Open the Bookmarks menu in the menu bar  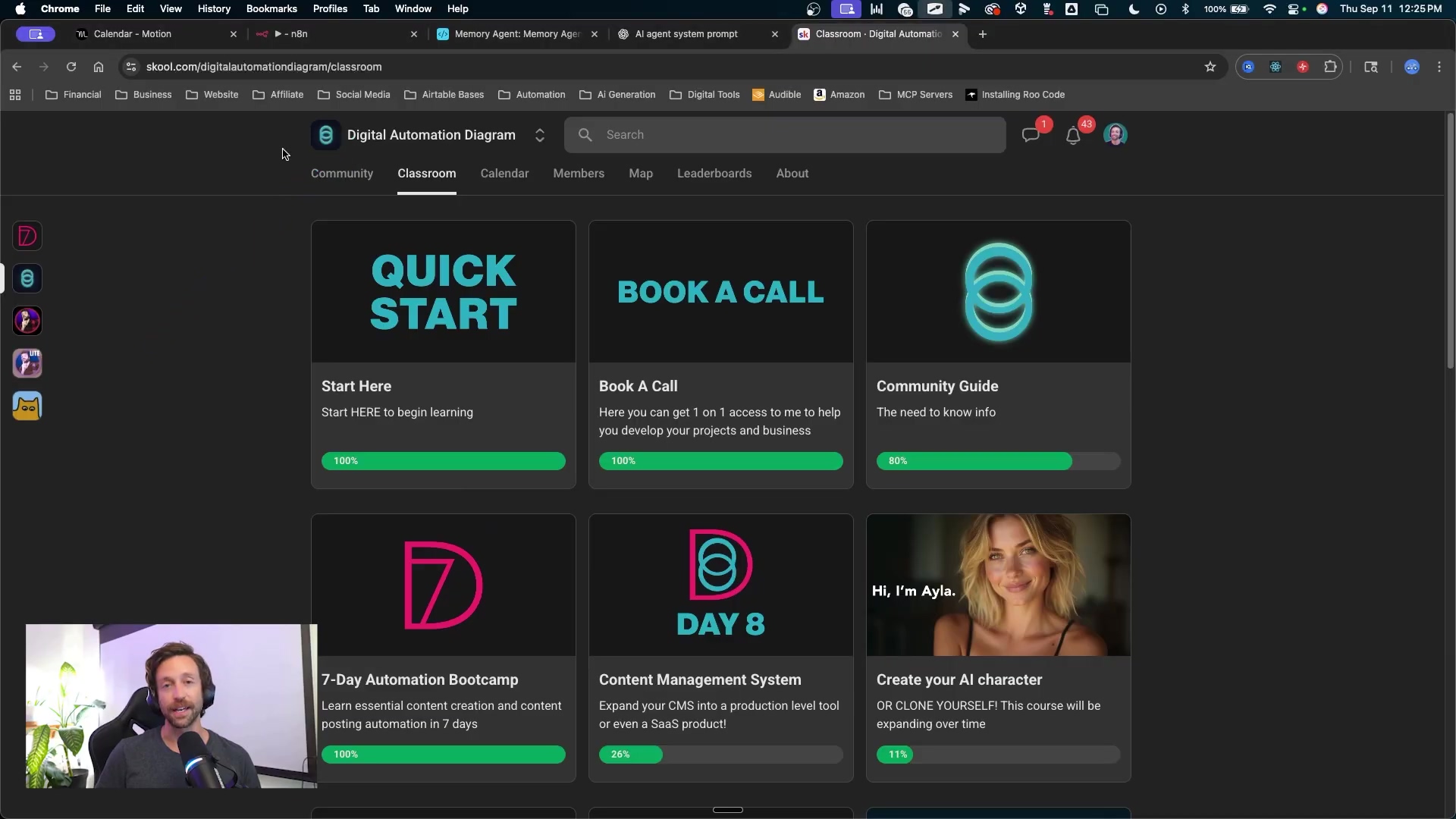(271, 9)
